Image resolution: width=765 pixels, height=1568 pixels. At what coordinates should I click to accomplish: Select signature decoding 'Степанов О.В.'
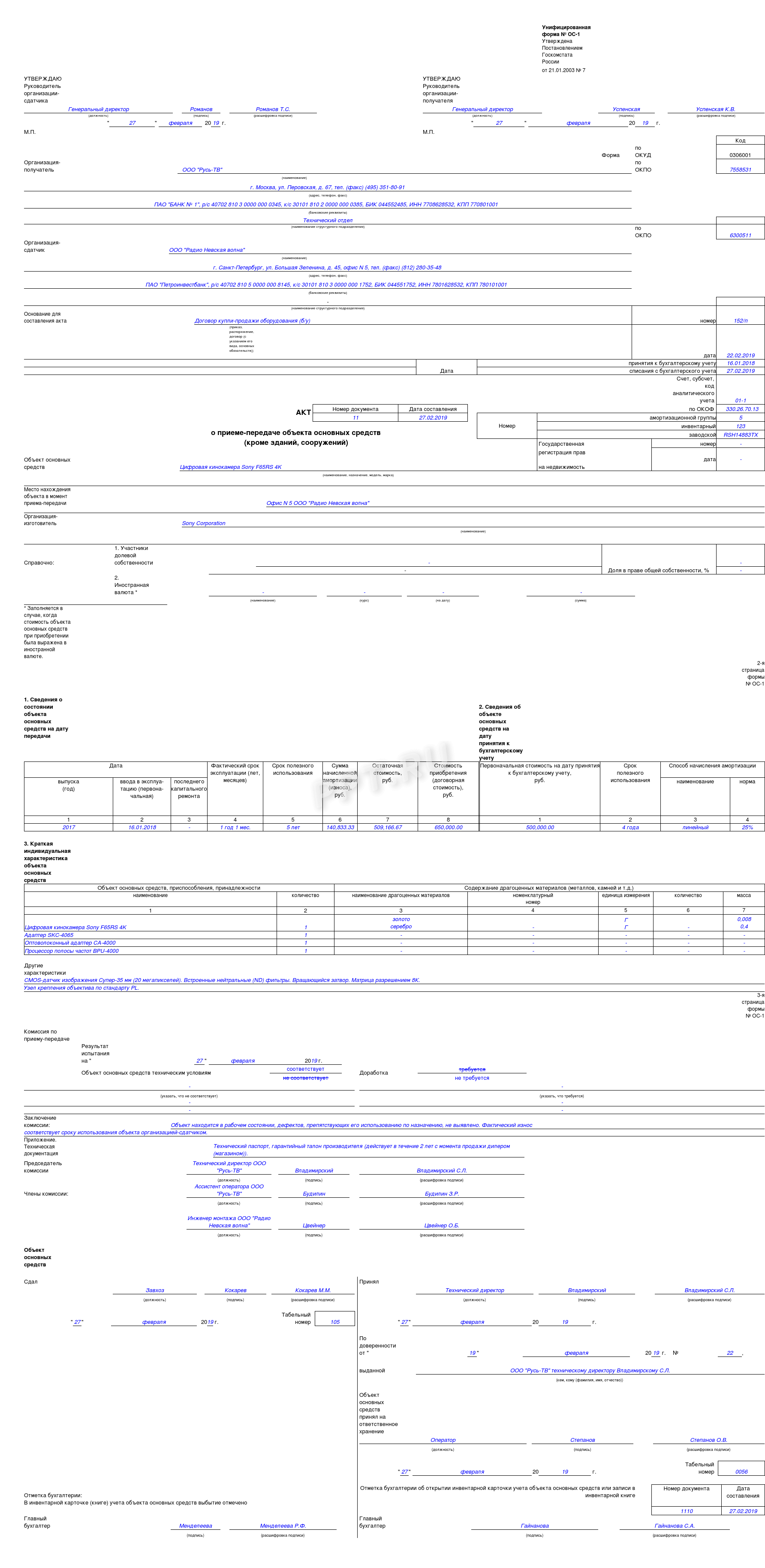708,1440
